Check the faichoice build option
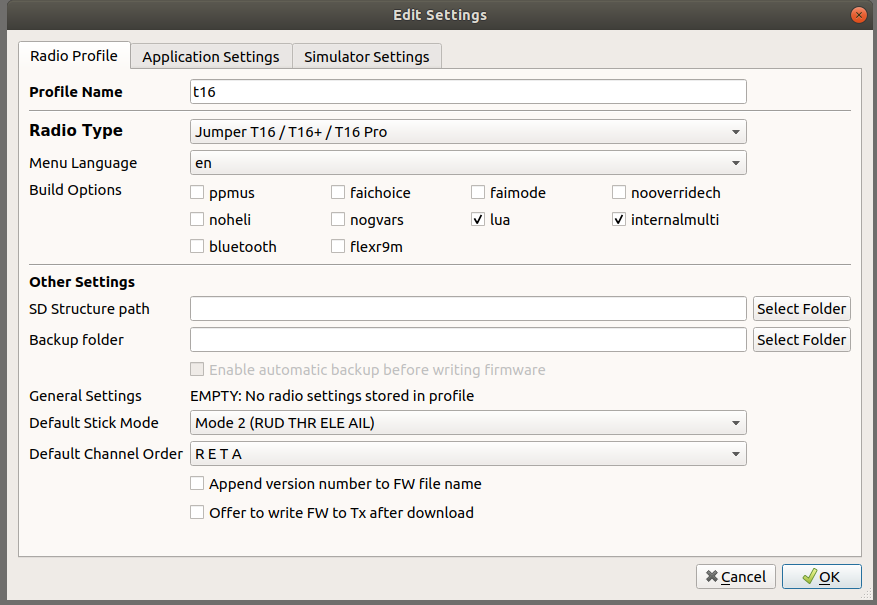 (337, 192)
